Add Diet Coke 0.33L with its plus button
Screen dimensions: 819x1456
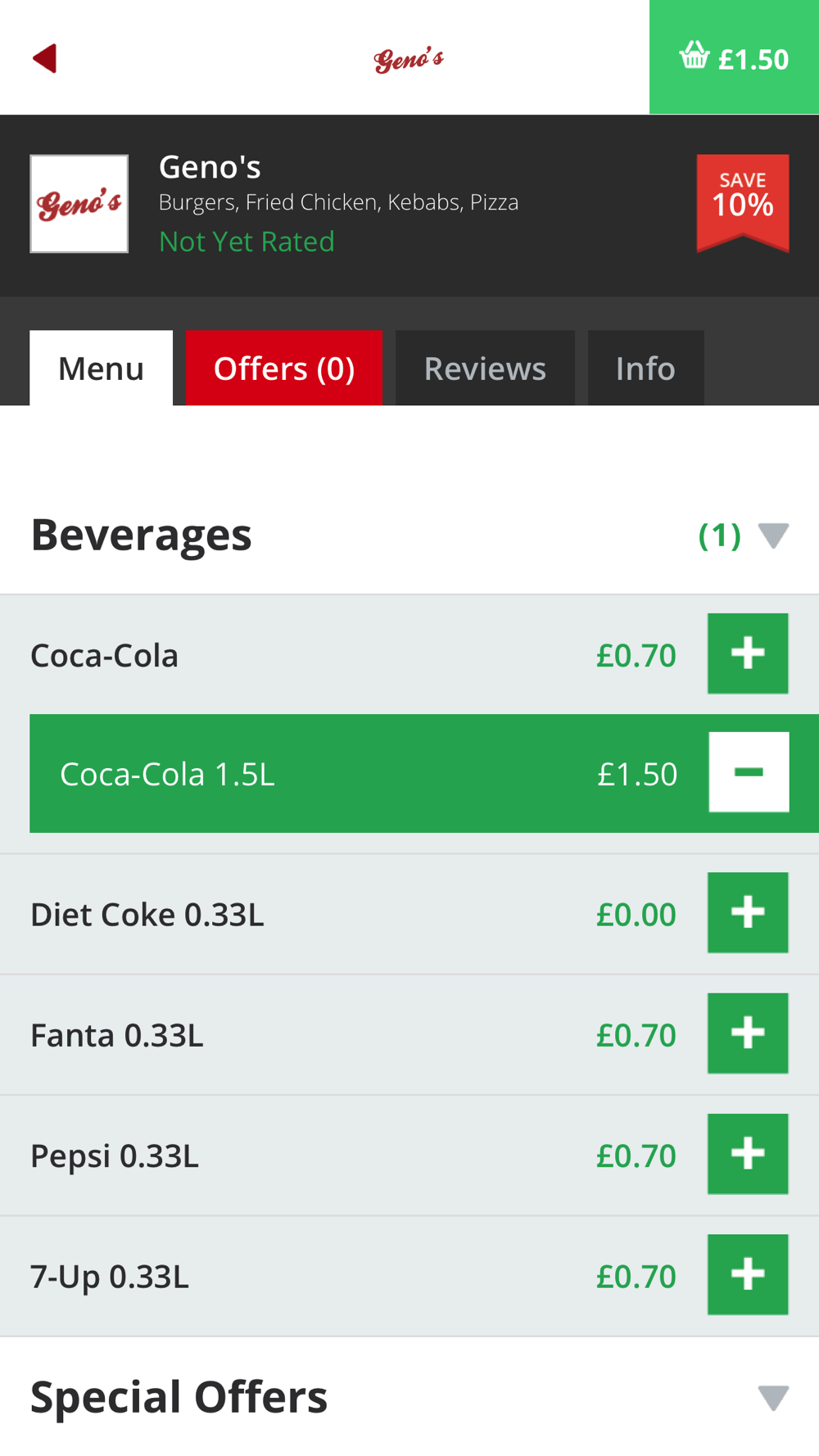(748, 912)
